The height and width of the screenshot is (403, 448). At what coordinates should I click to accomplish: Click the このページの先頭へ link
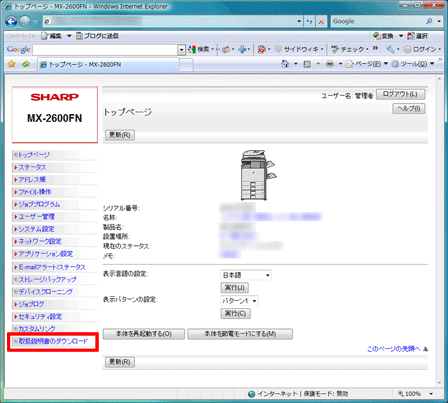click(x=394, y=349)
